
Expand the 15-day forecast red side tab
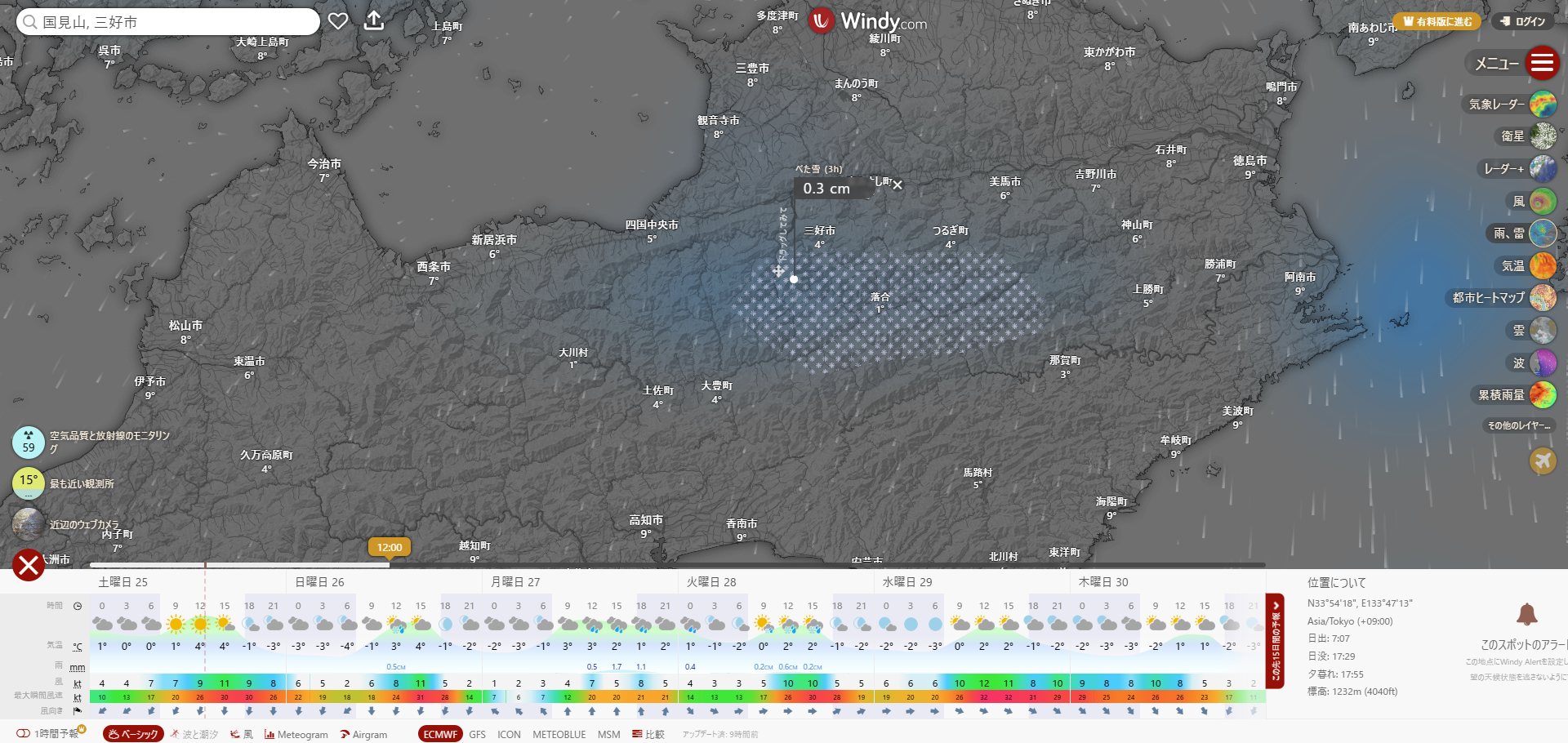pos(1275,641)
